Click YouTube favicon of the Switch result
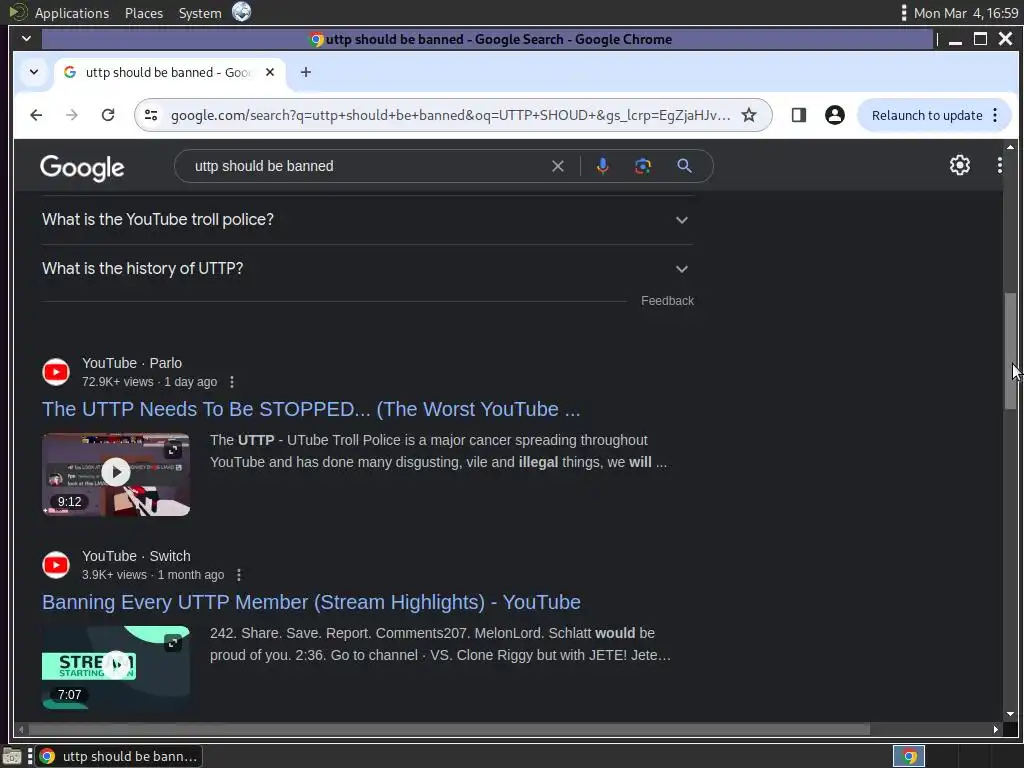The height and width of the screenshot is (768, 1024). [x=56, y=565]
